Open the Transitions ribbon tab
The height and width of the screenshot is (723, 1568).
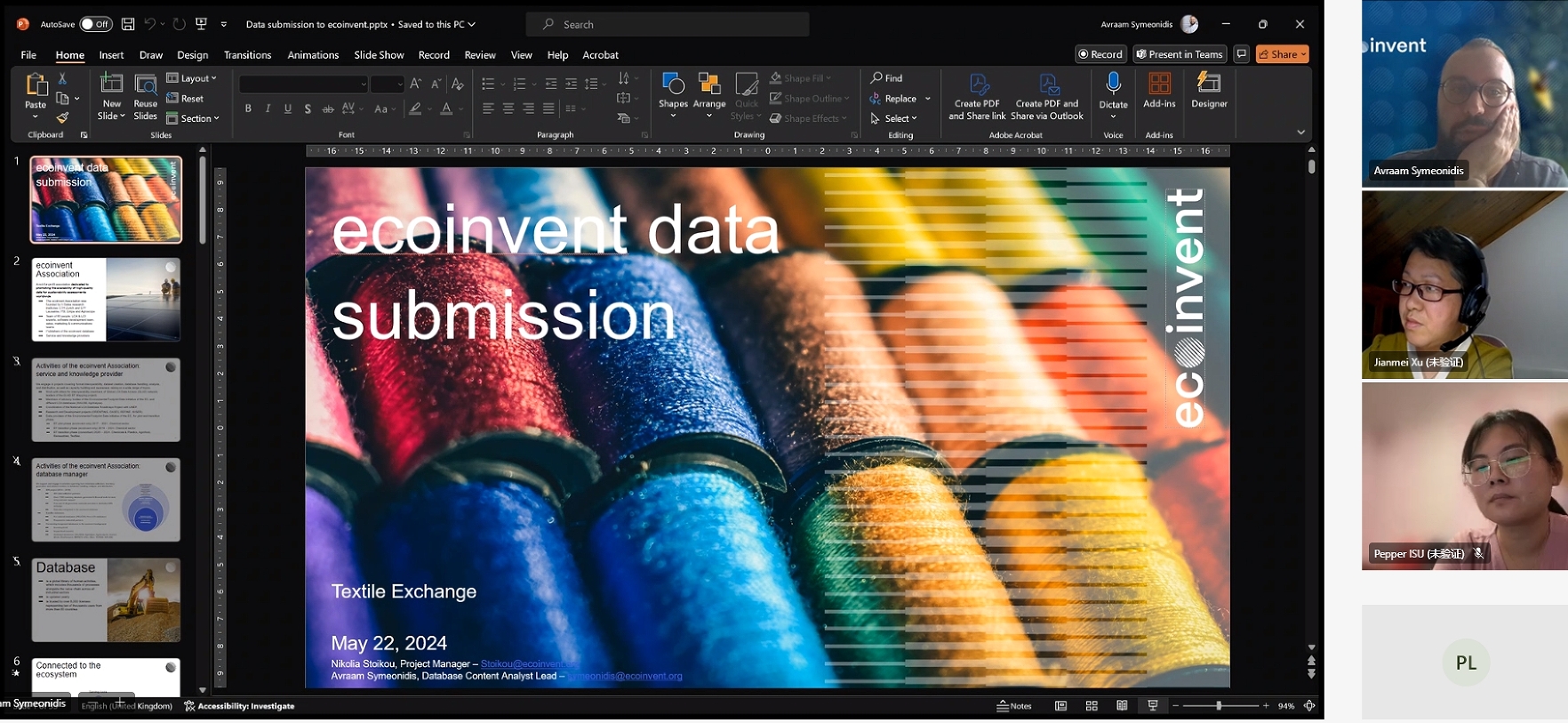247,55
